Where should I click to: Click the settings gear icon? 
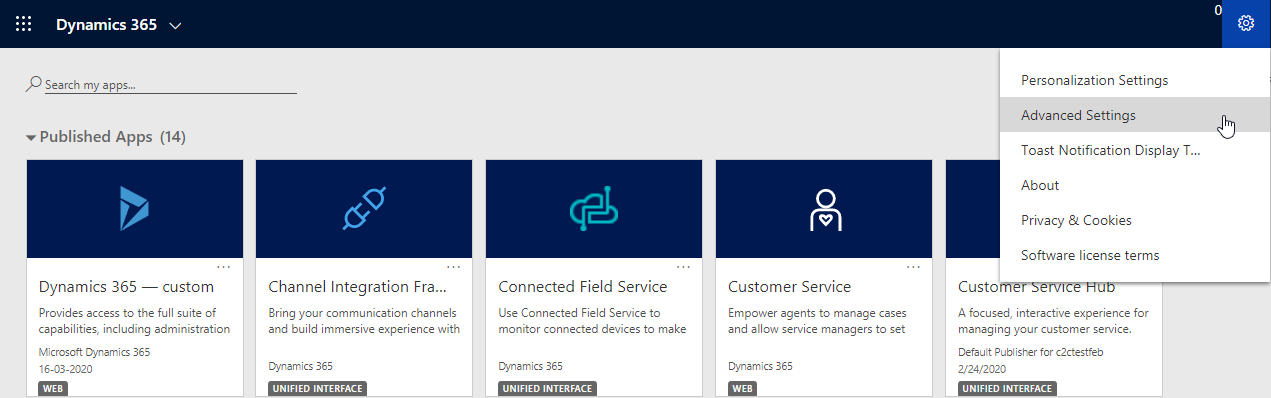[x=1246, y=24]
